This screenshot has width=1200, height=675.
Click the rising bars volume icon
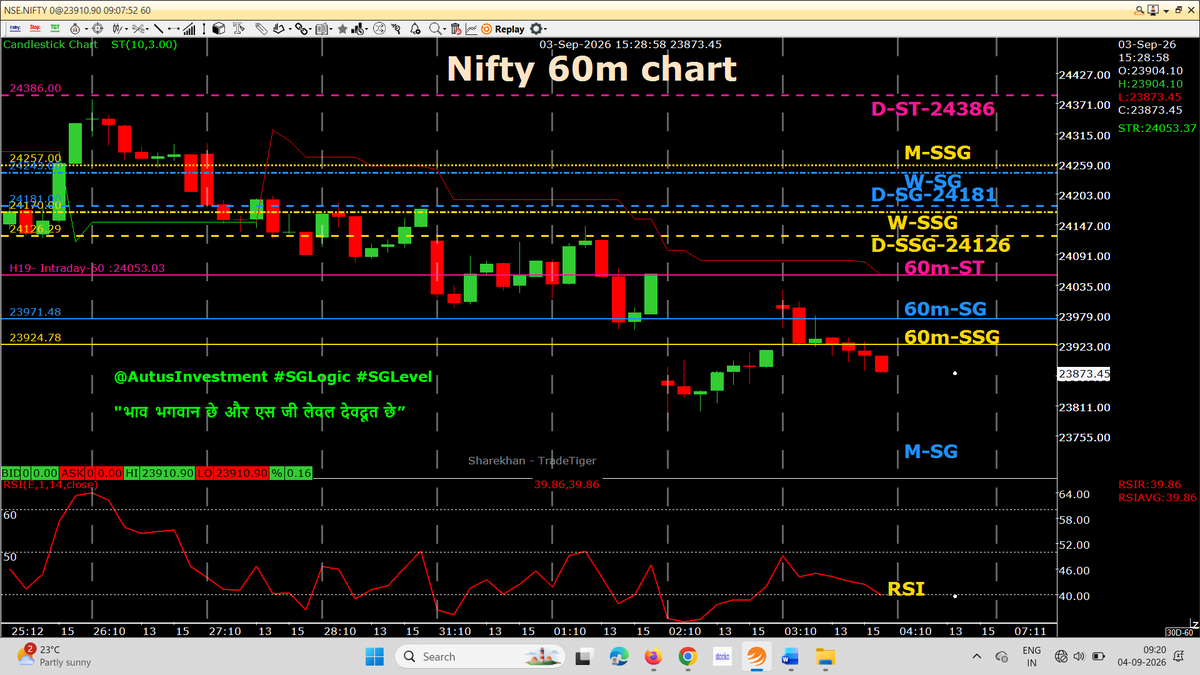pyautogui.click(x=189, y=29)
